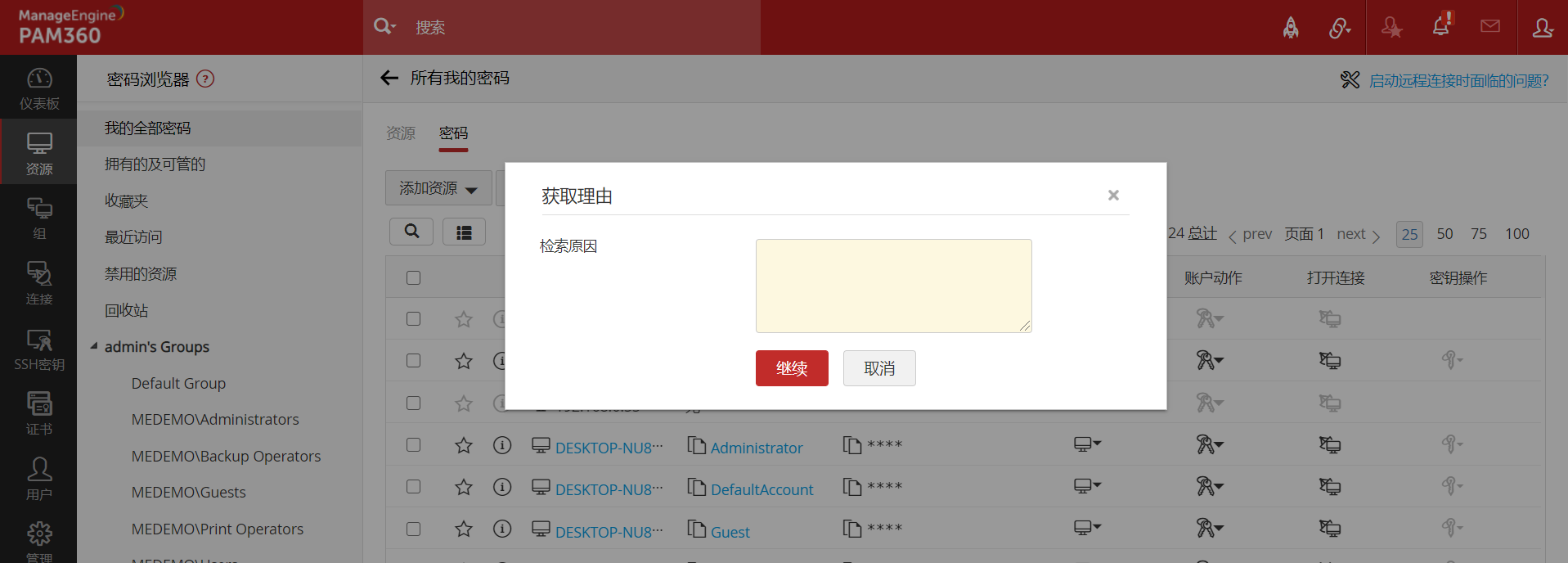The width and height of the screenshot is (1568, 563).
Task: Check the third table row checkbox
Action: (x=414, y=403)
